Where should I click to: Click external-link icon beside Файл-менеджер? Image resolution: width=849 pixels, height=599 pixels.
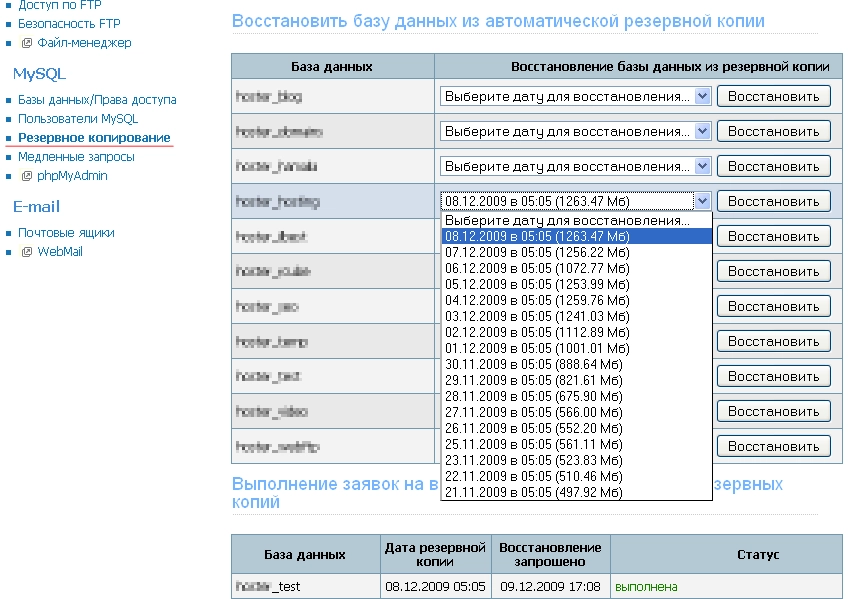click(27, 43)
